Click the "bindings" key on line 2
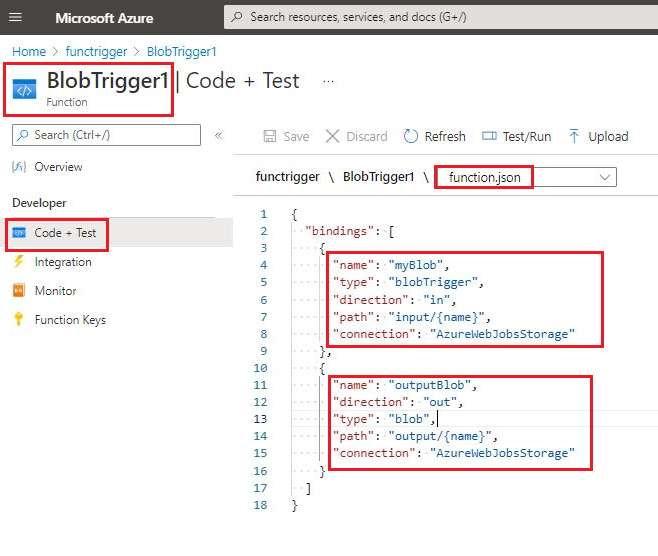Viewport: 658px width, 556px height. click(x=339, y=231)
